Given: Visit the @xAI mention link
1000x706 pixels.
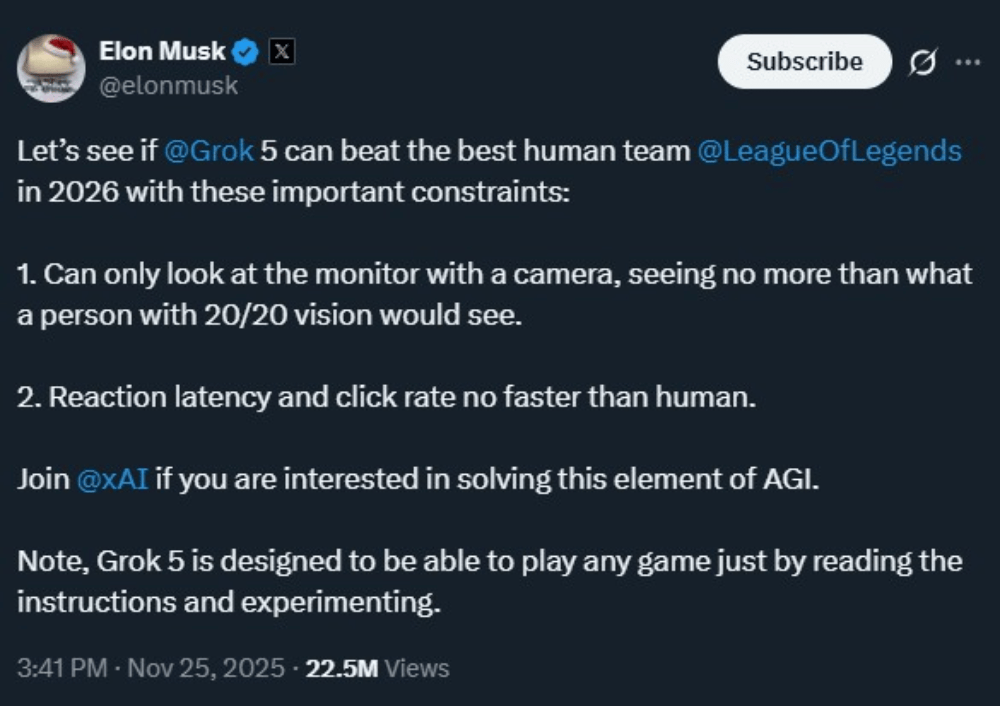Looking at the screenshot, I should (112, 479).
